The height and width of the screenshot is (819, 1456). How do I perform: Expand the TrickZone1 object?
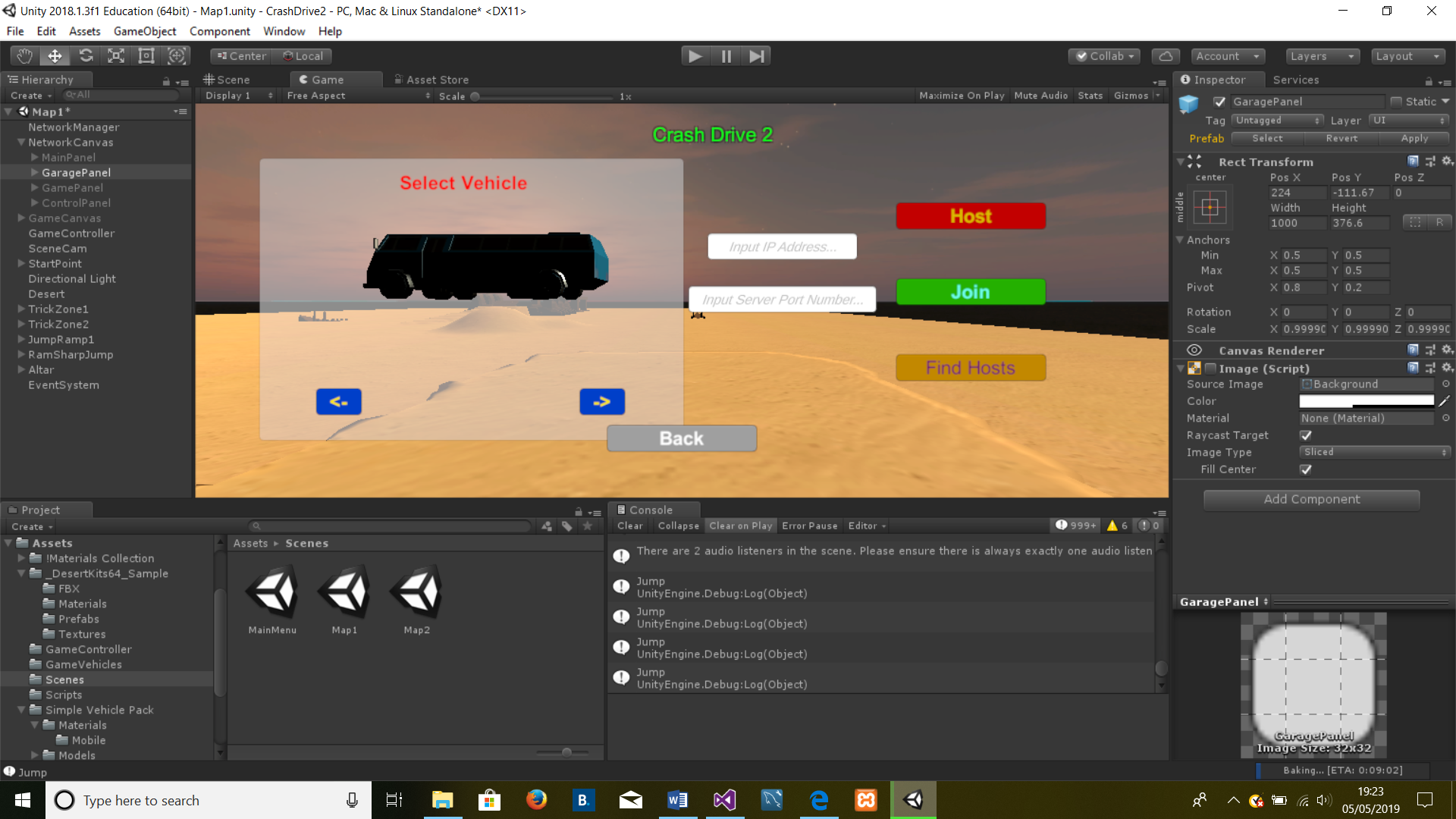21,309
